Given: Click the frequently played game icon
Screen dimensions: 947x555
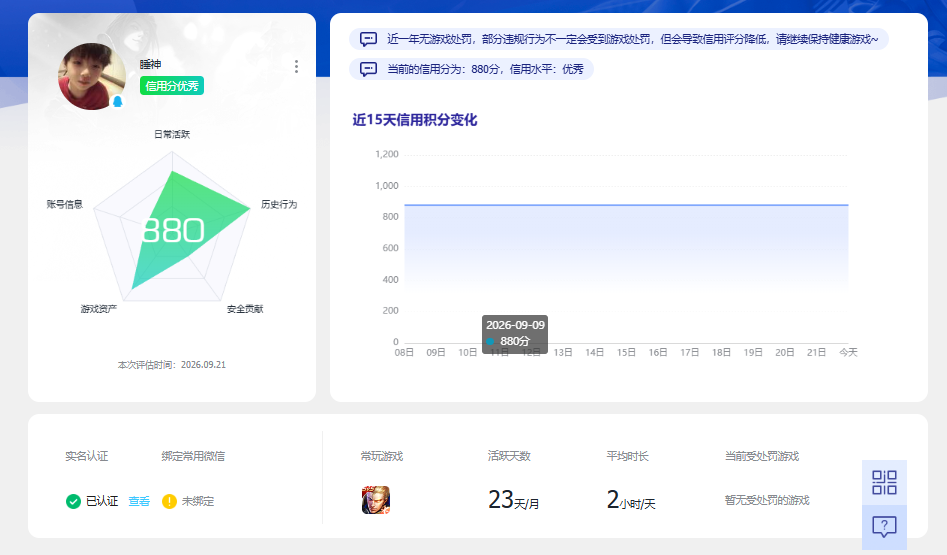Looking at the screenshot, I should (x=376, y=500).
